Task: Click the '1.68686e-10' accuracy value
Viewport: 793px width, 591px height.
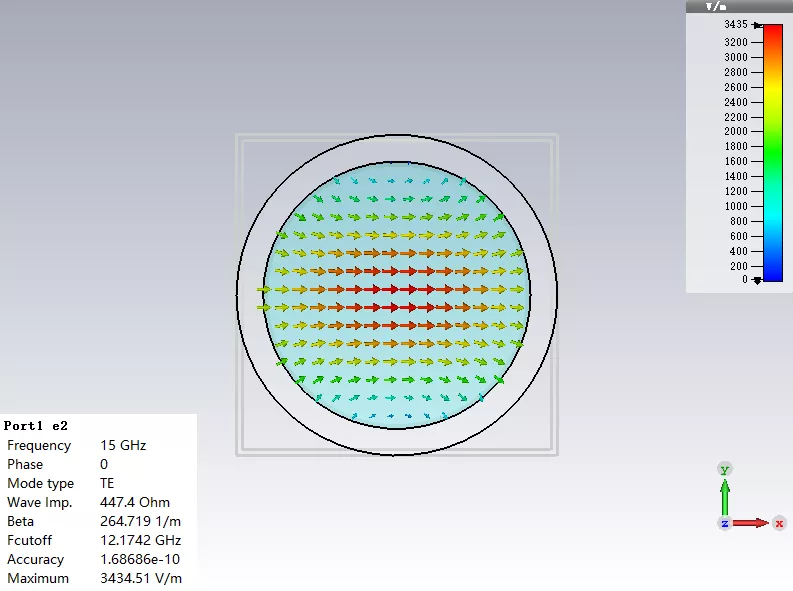Action: click(x=140, y=559)
